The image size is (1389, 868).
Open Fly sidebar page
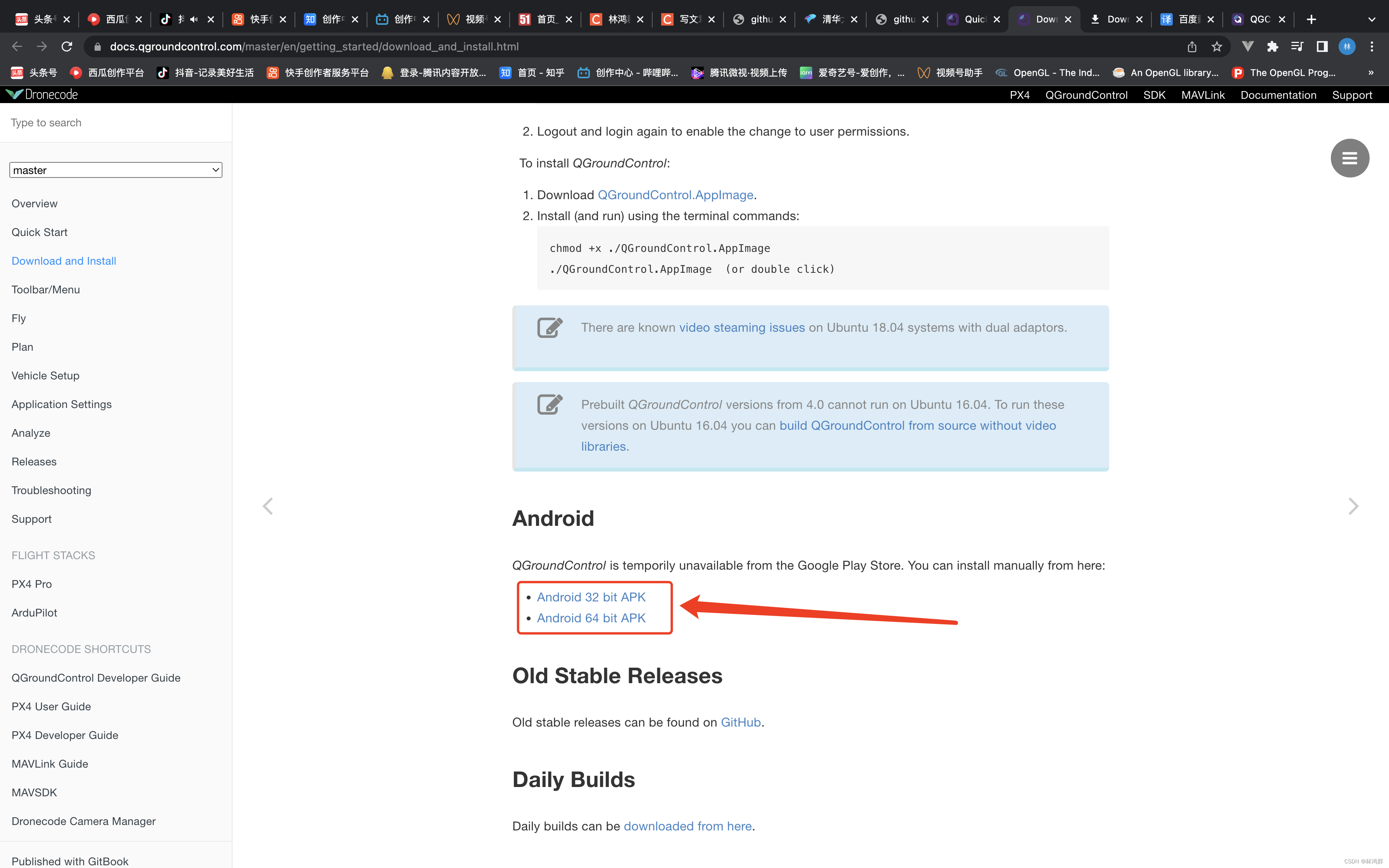tap(18, 319)
